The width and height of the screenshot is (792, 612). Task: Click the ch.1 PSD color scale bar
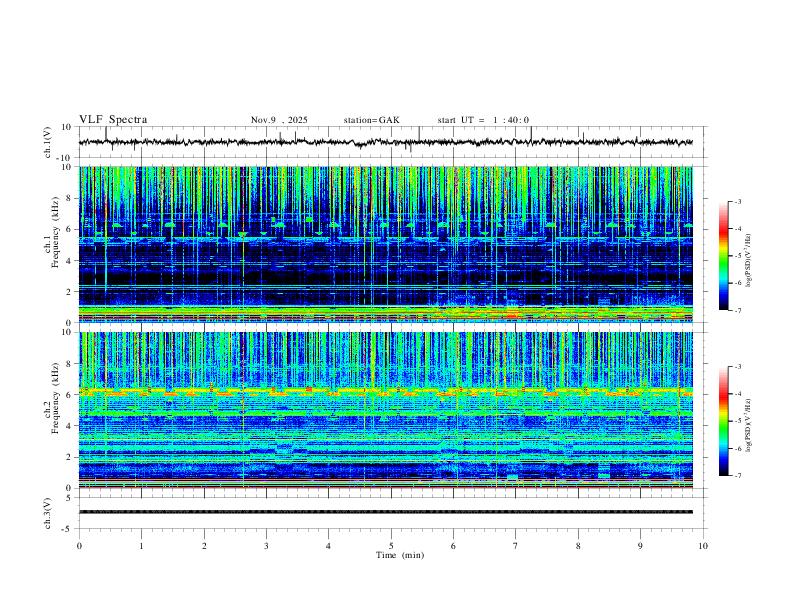[723, 256]
